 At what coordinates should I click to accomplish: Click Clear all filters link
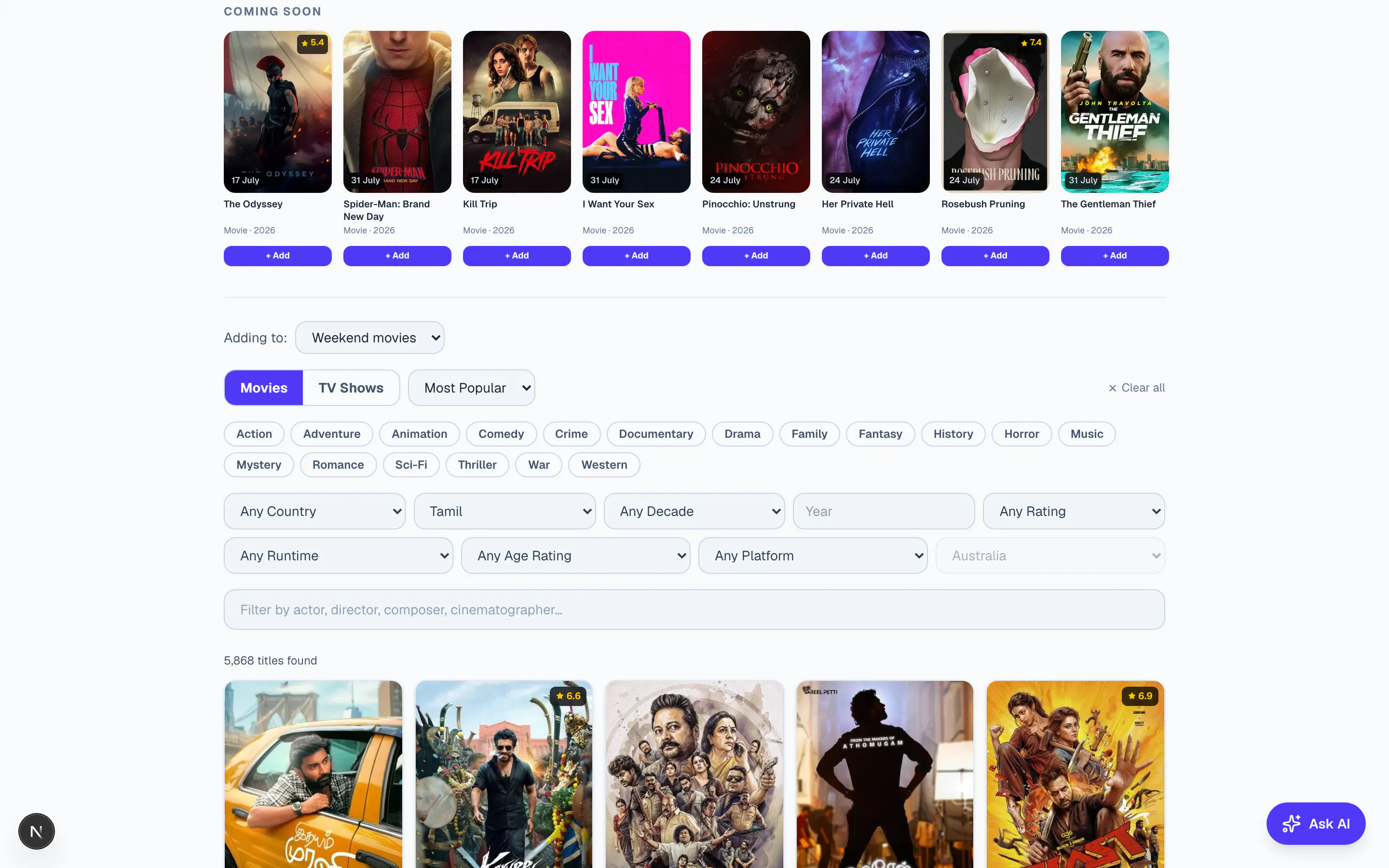coord(1136,388)
